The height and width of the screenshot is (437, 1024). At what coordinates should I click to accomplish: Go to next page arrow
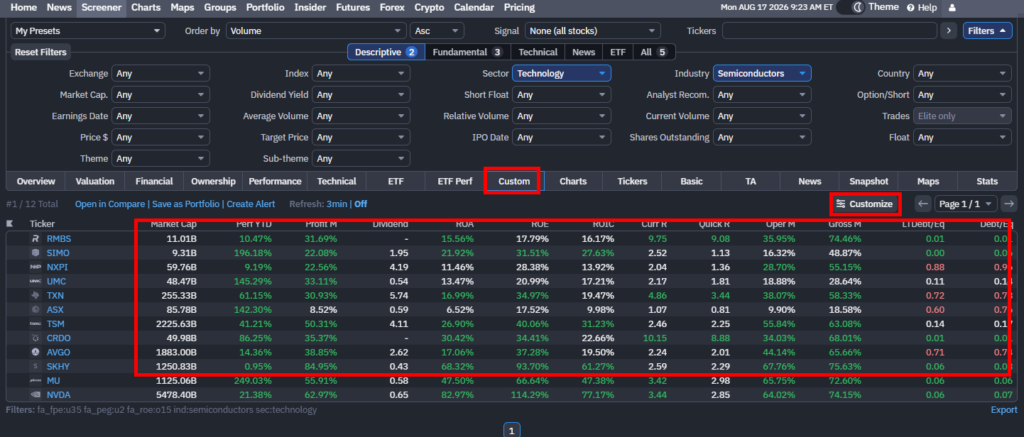[x=1009, y=204]
